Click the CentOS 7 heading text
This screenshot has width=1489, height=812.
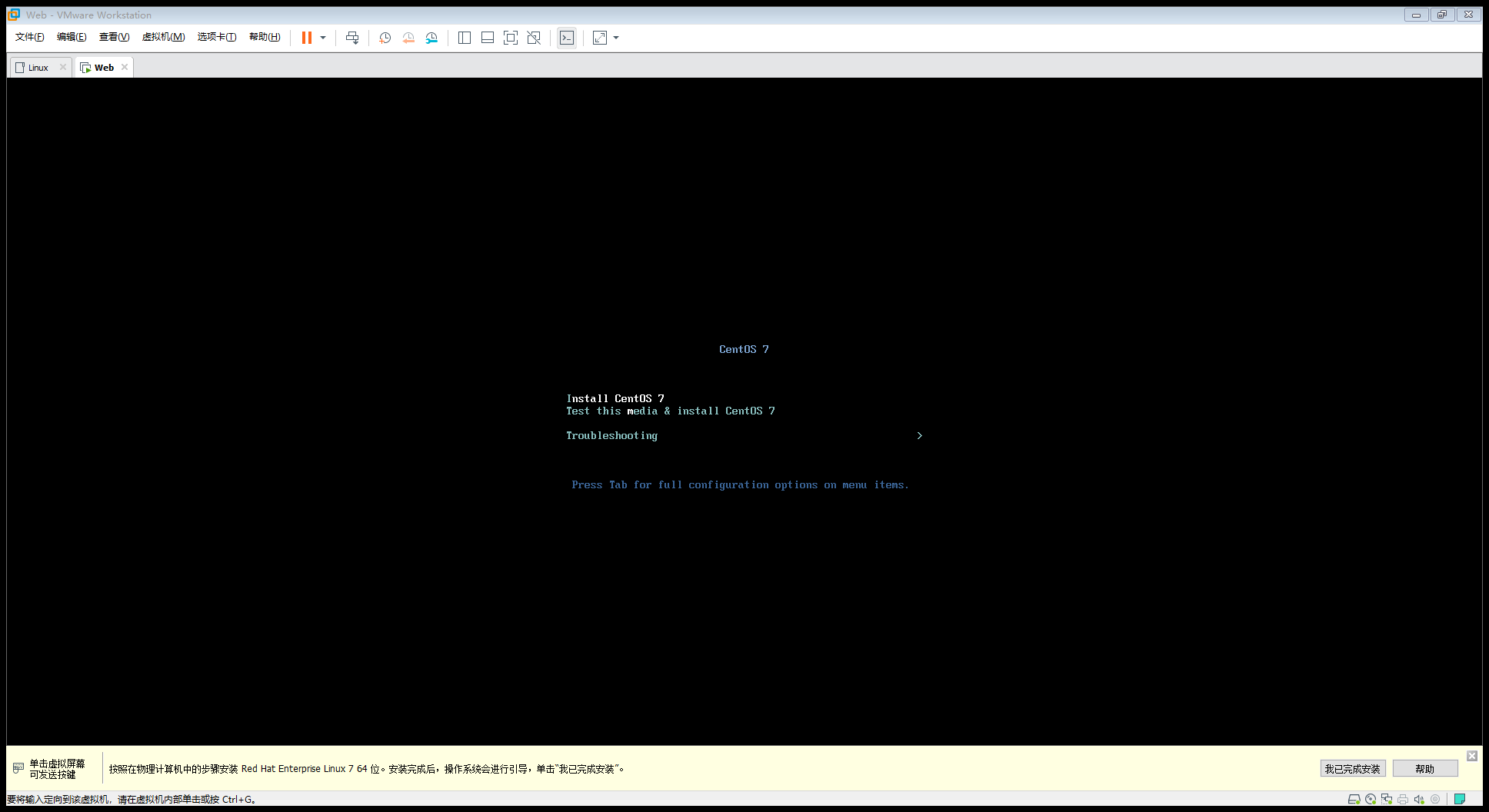(x=744, y=349)
